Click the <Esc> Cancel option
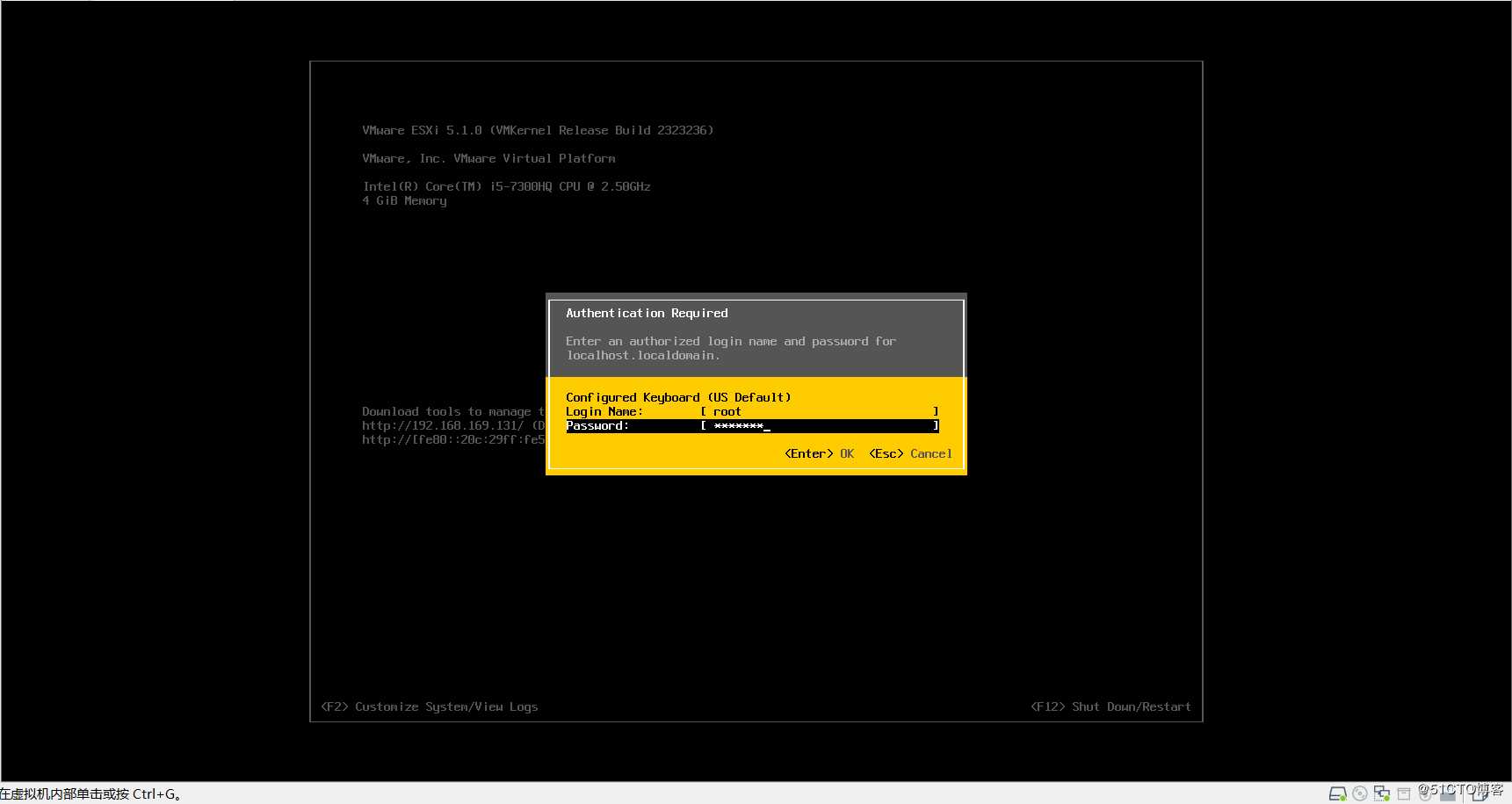The image size is (1512, 804). pyautogui.click(x=910, y=453)
